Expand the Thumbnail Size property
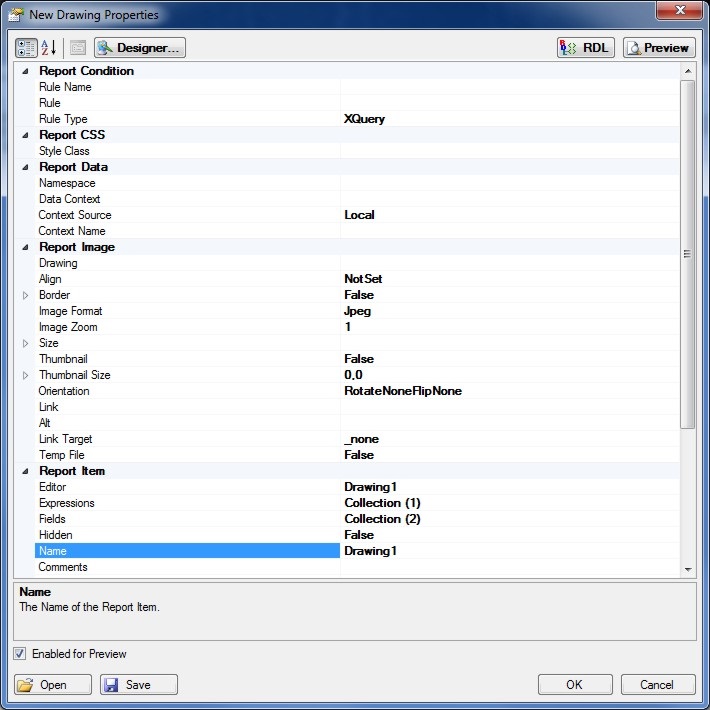Viewport: 710px width, 710px height. (x=26, y=375)
